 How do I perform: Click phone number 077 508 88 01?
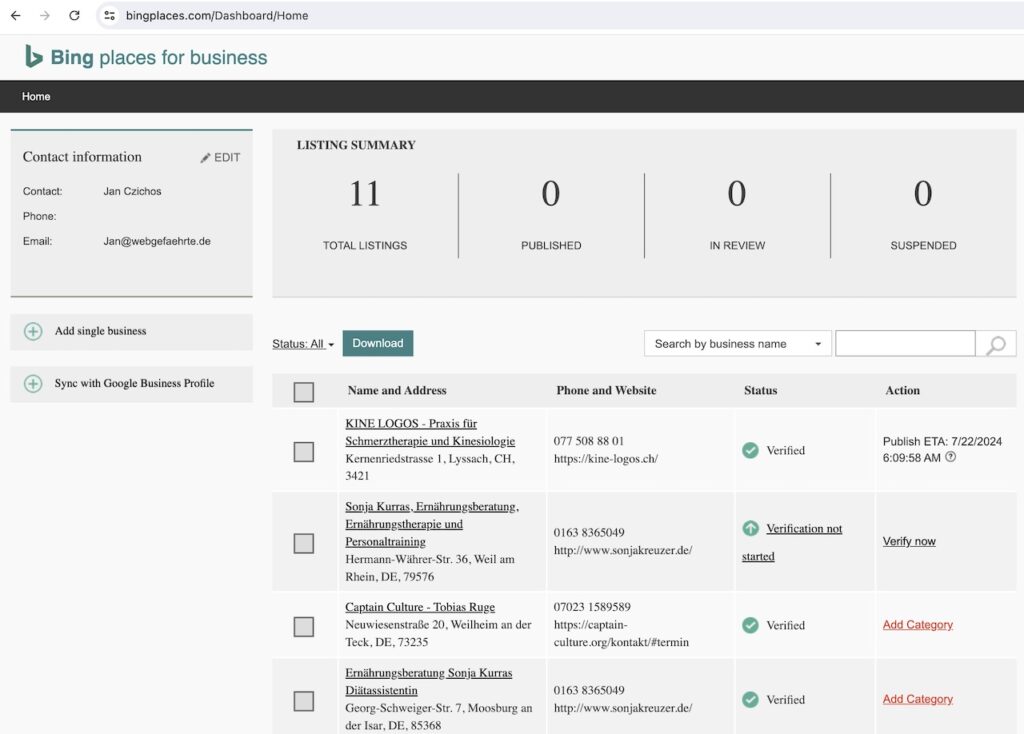588,441
